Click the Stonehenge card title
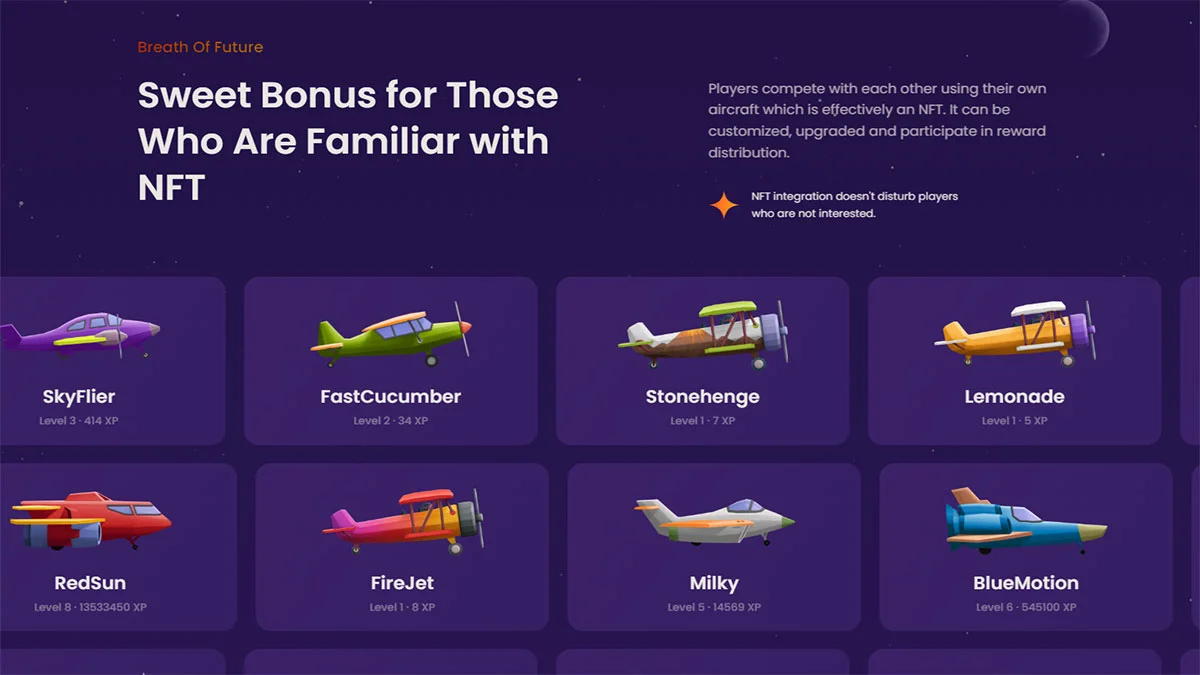The image size is (1200, 675). (703, 397)
